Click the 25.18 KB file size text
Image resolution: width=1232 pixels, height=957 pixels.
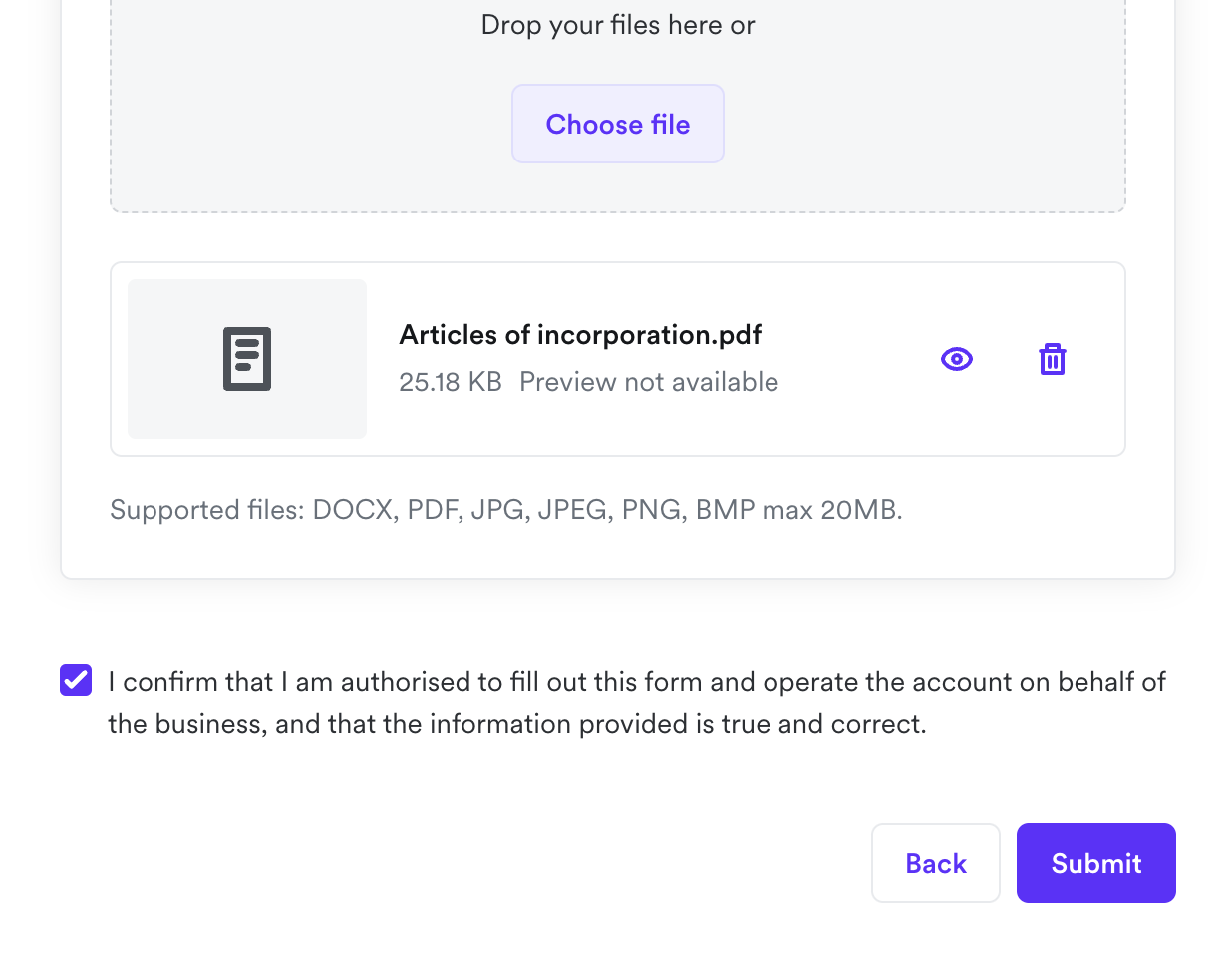pyautogui.click(x=451, y=382)
